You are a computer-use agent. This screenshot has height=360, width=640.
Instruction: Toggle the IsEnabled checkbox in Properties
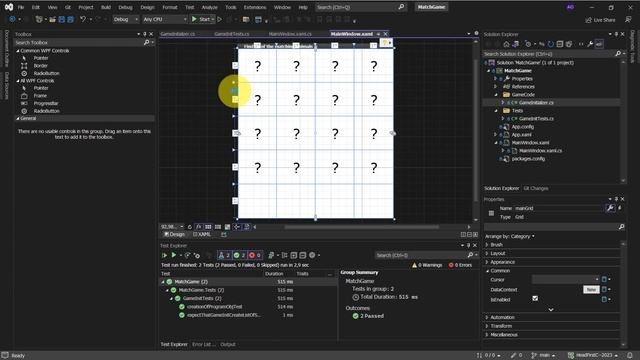click(535, 299)
